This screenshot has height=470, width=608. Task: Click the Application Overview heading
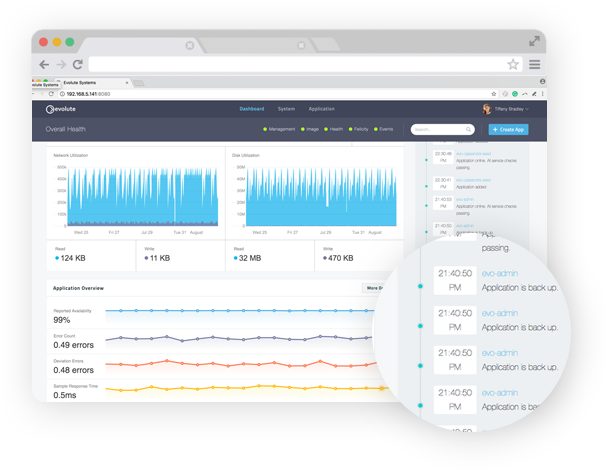(78, 288)
